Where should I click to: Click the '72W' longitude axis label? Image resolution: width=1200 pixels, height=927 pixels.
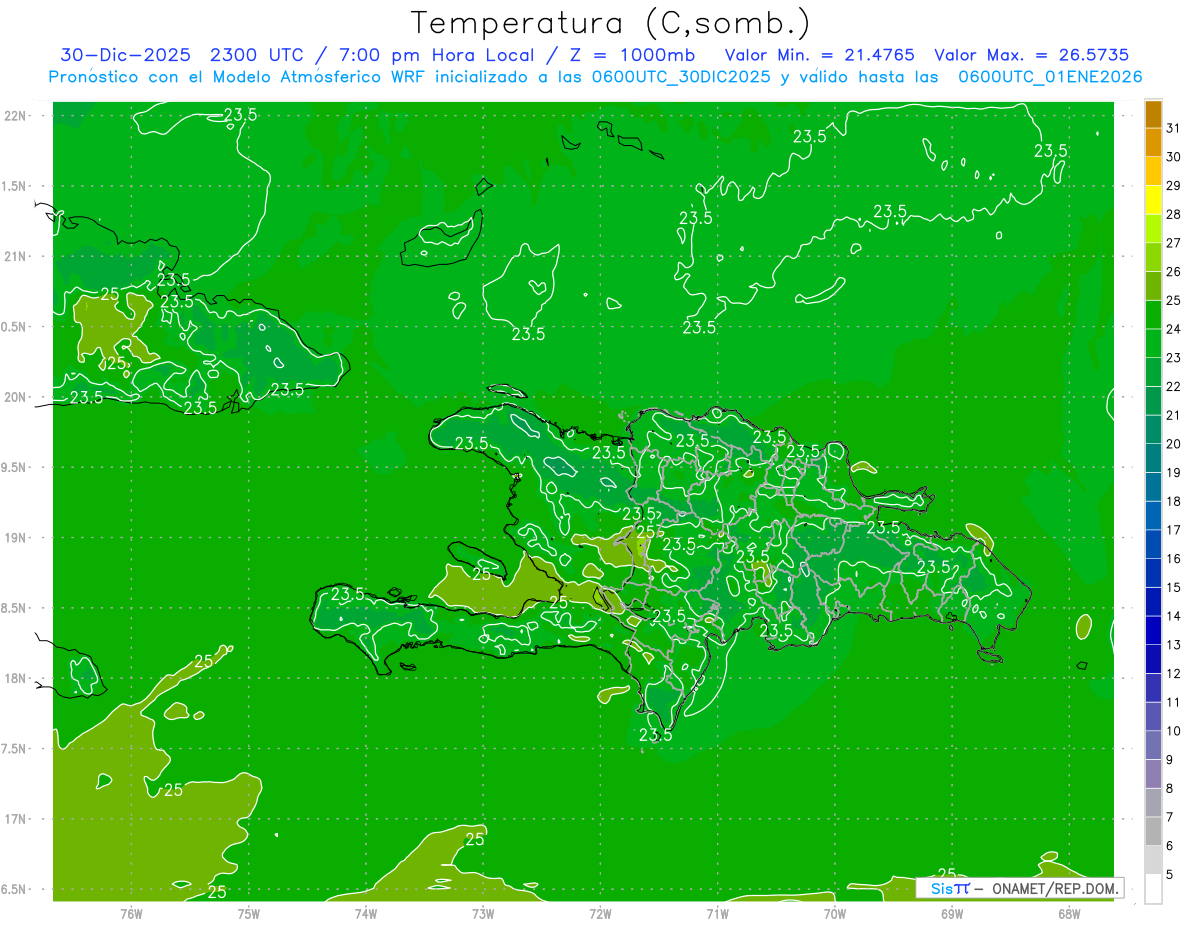[x=600, y=914]
